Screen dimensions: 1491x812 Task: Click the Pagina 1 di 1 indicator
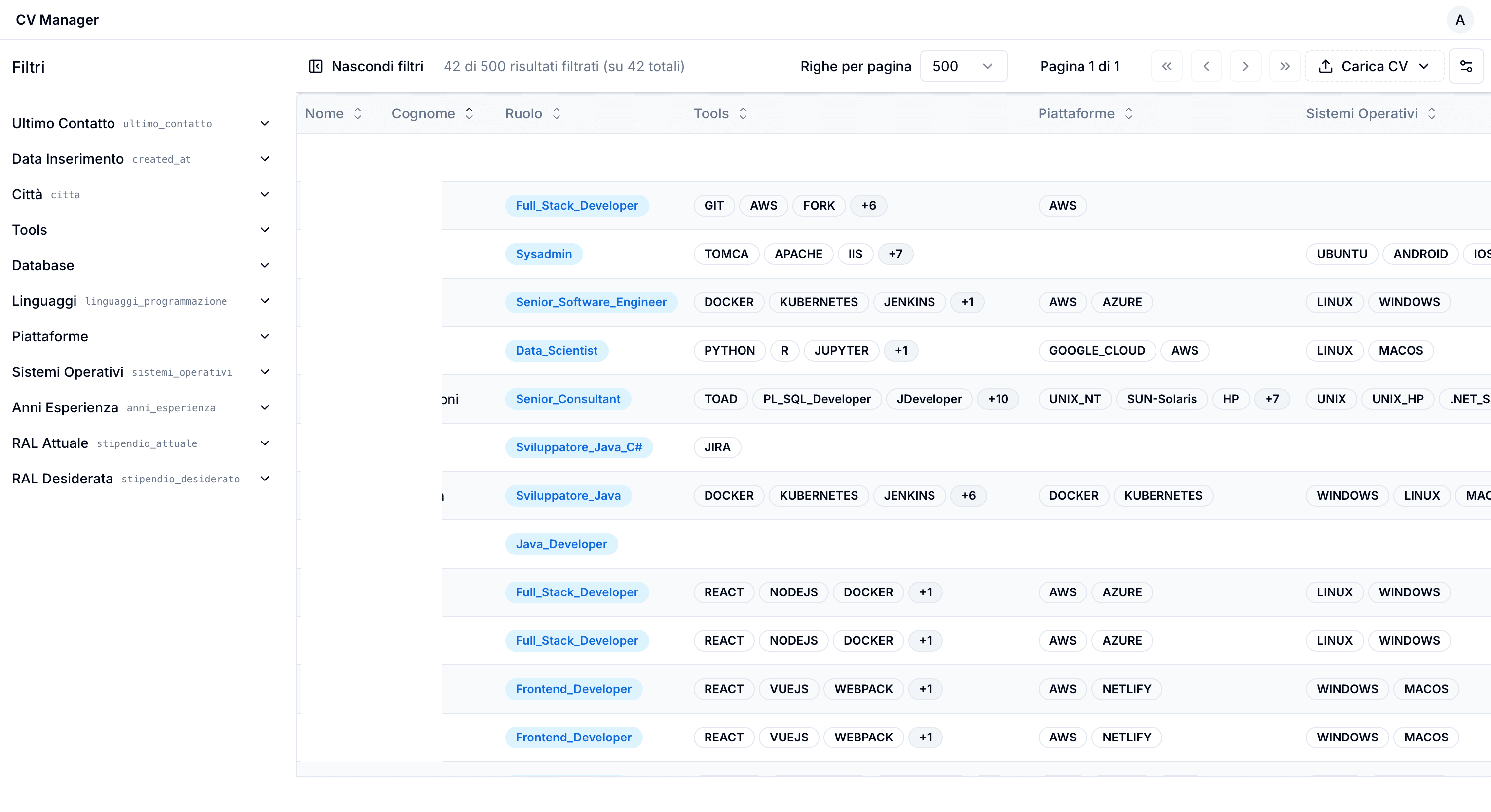pyautogui.click(x=1080, y=66)
